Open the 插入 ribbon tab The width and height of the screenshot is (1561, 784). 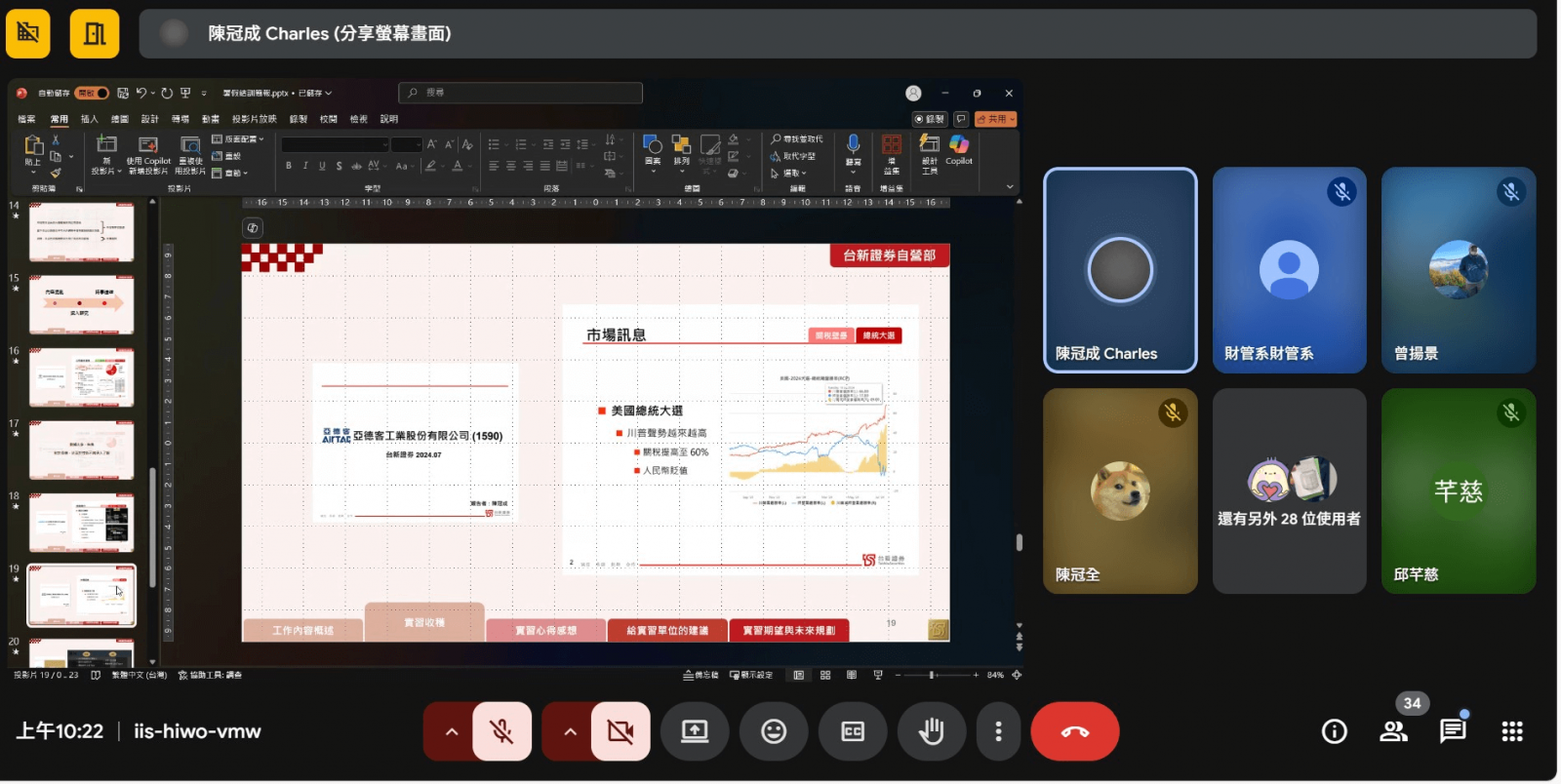click(x=90, y=119)
